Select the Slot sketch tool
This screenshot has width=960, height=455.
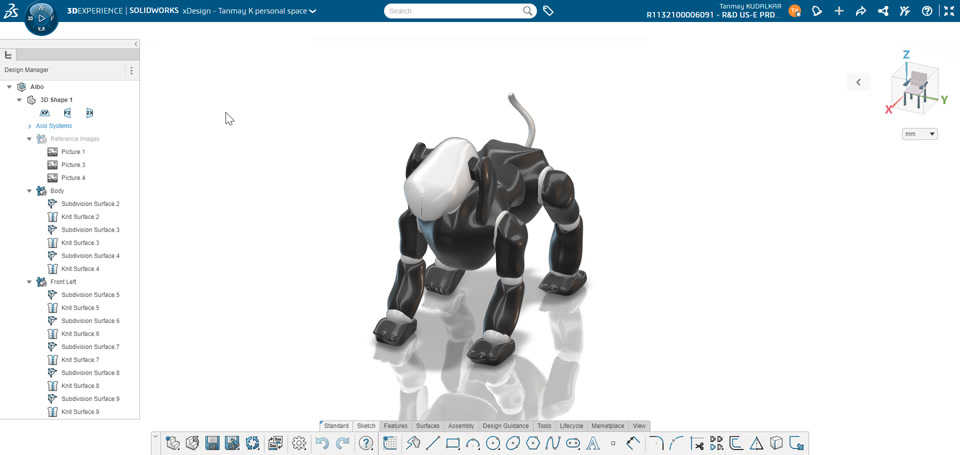coord(573,443)
